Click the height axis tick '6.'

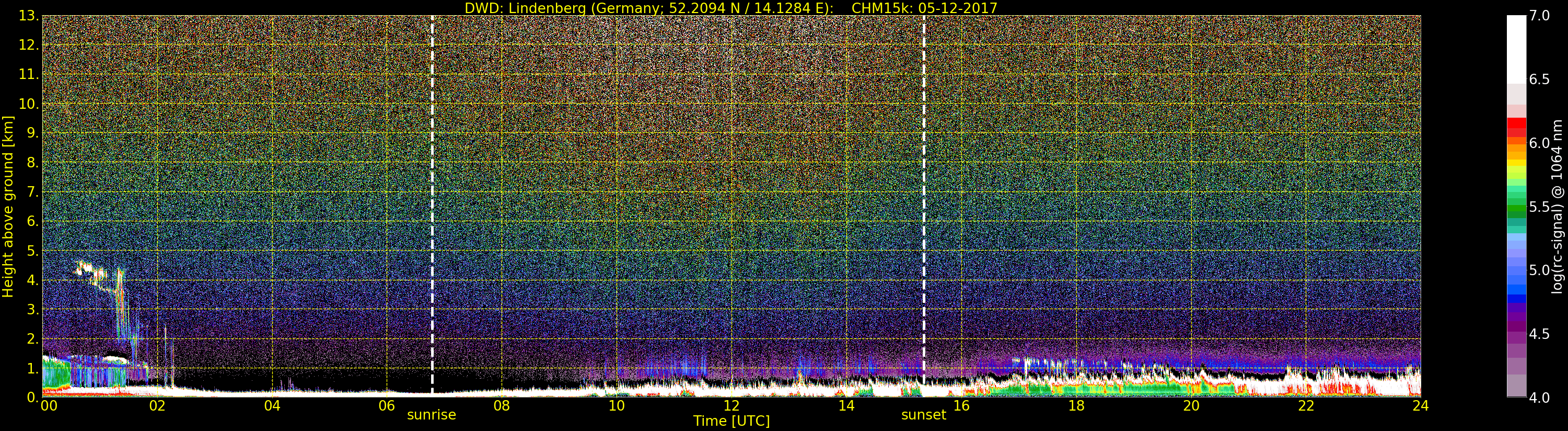pos(32,221)
